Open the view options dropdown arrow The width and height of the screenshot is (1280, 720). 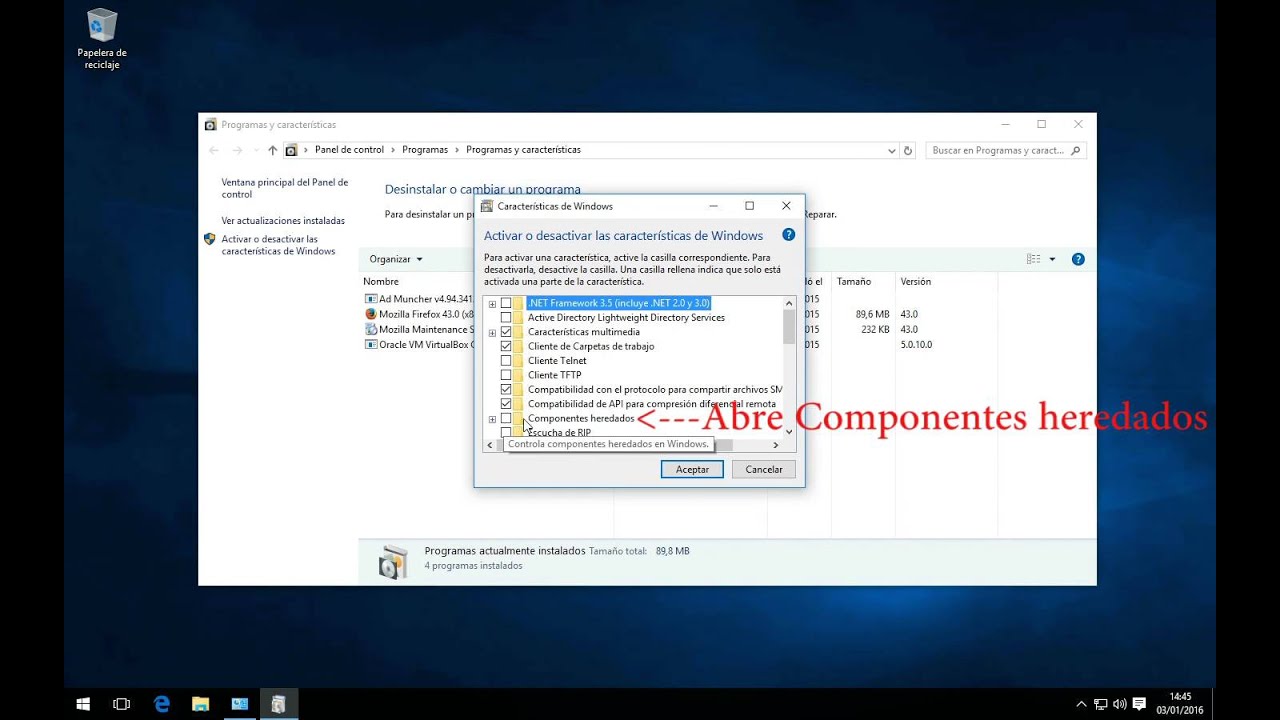coord(1052,259)
